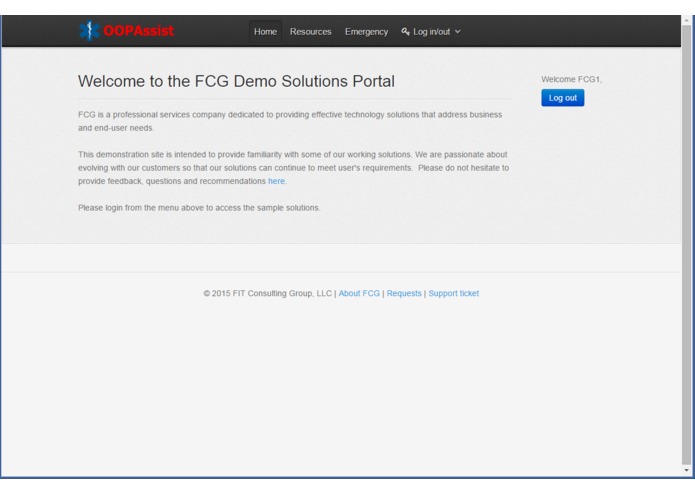This screenshot has width=695, height=494.
Task: Click the 'Welcome FCG1,' text
Action: point(571,79)
